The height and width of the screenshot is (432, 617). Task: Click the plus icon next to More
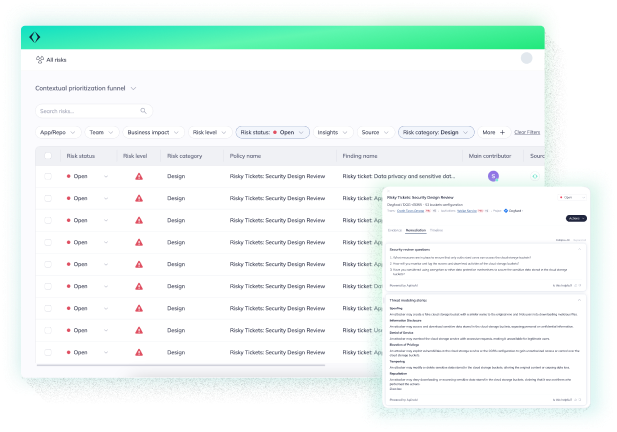(502, 132)
